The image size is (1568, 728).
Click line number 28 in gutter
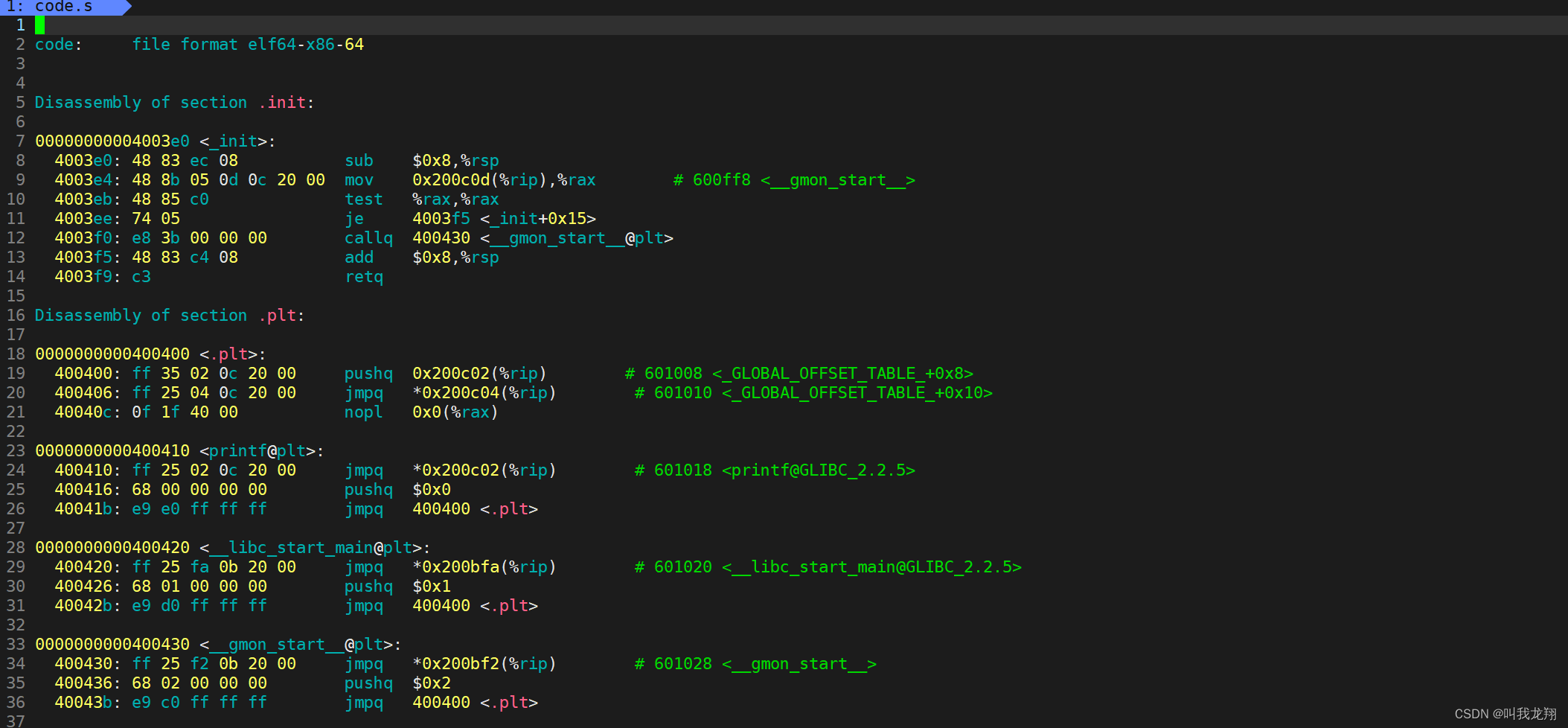(16, 548)
